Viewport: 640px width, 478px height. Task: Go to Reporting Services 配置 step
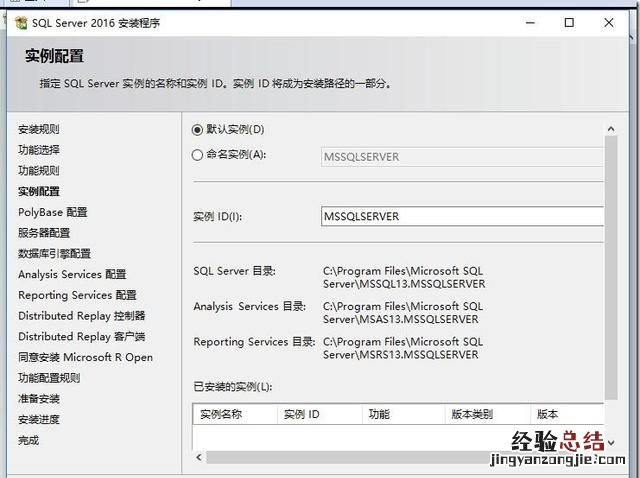[x=77, y=296]
